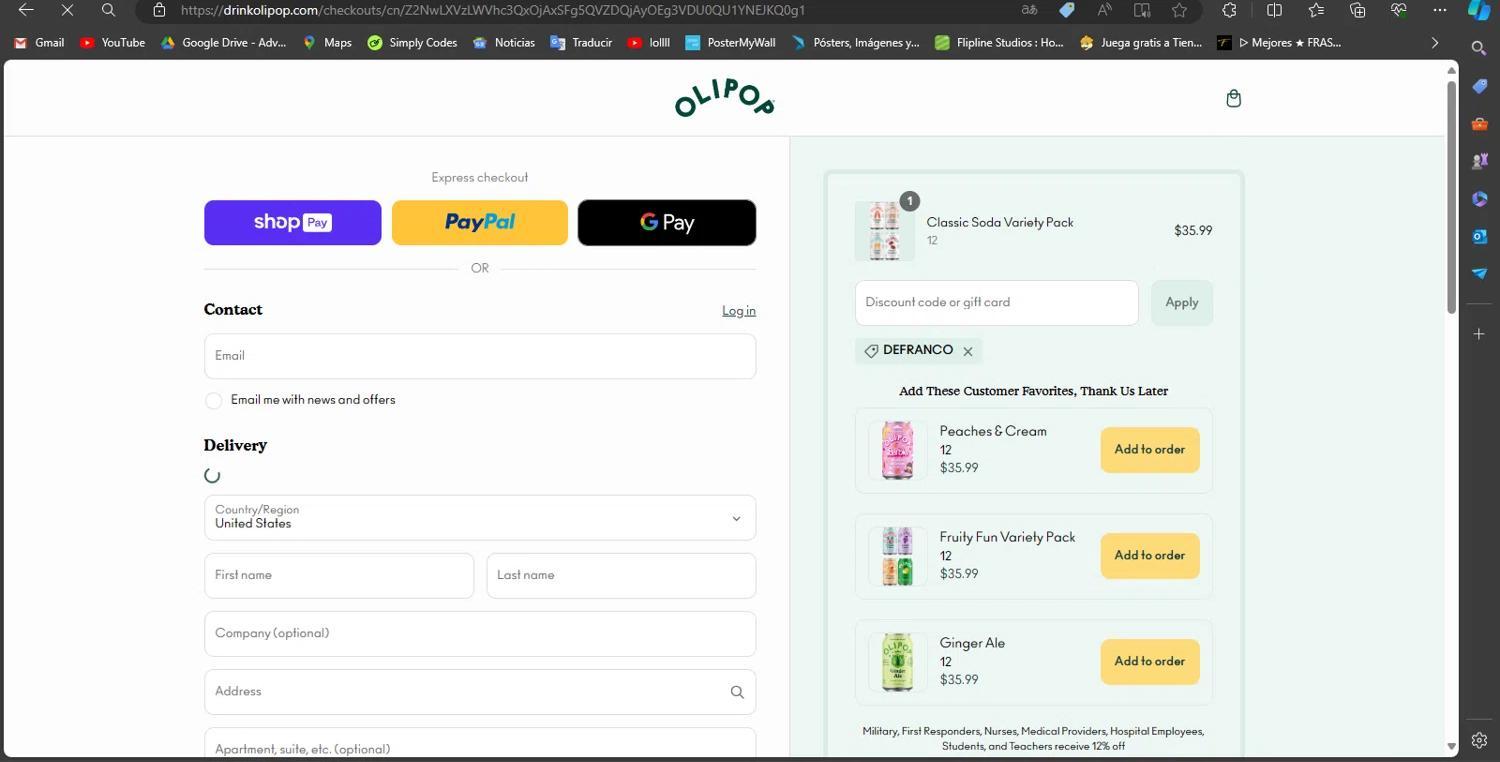Image resolution: width=1500 pixels, height=762 pixels.
Task: Click the page vertical scrollbar
Action: click(1452, 198)
